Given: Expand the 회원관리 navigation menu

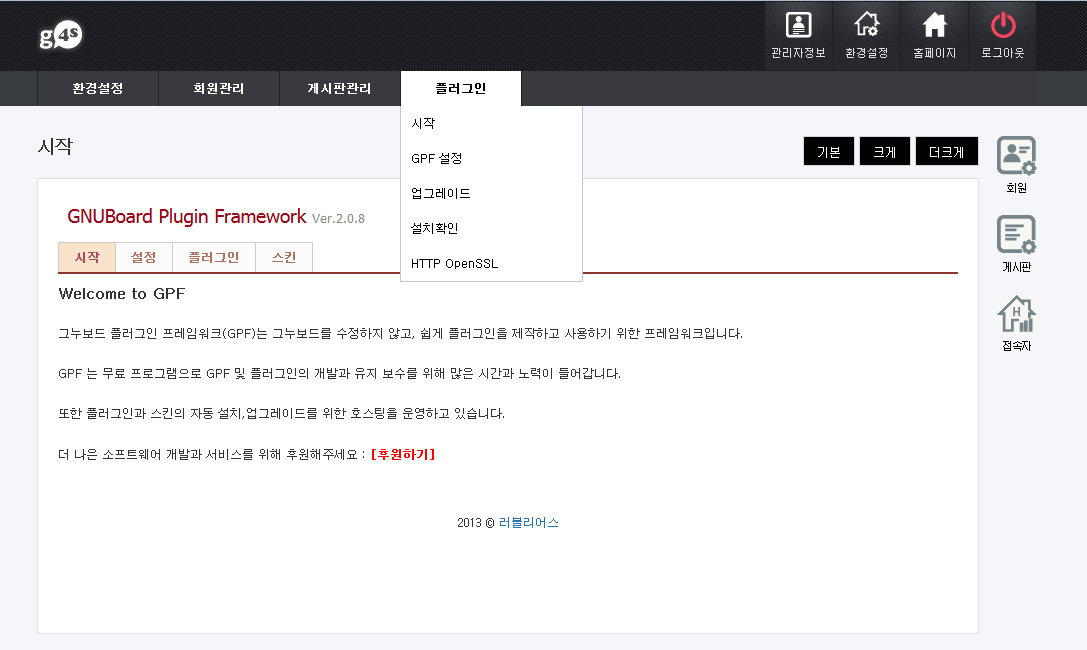Looking at the screenshot, I should tap(219, 89).
